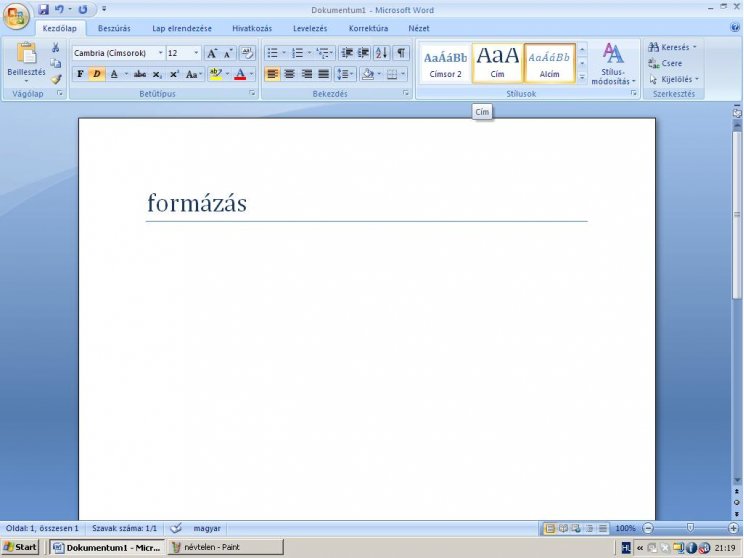The height and width of the screenshot is (558, 744).
Task: Open Stílusmódosítás dropdown
Action: point(613,64)
